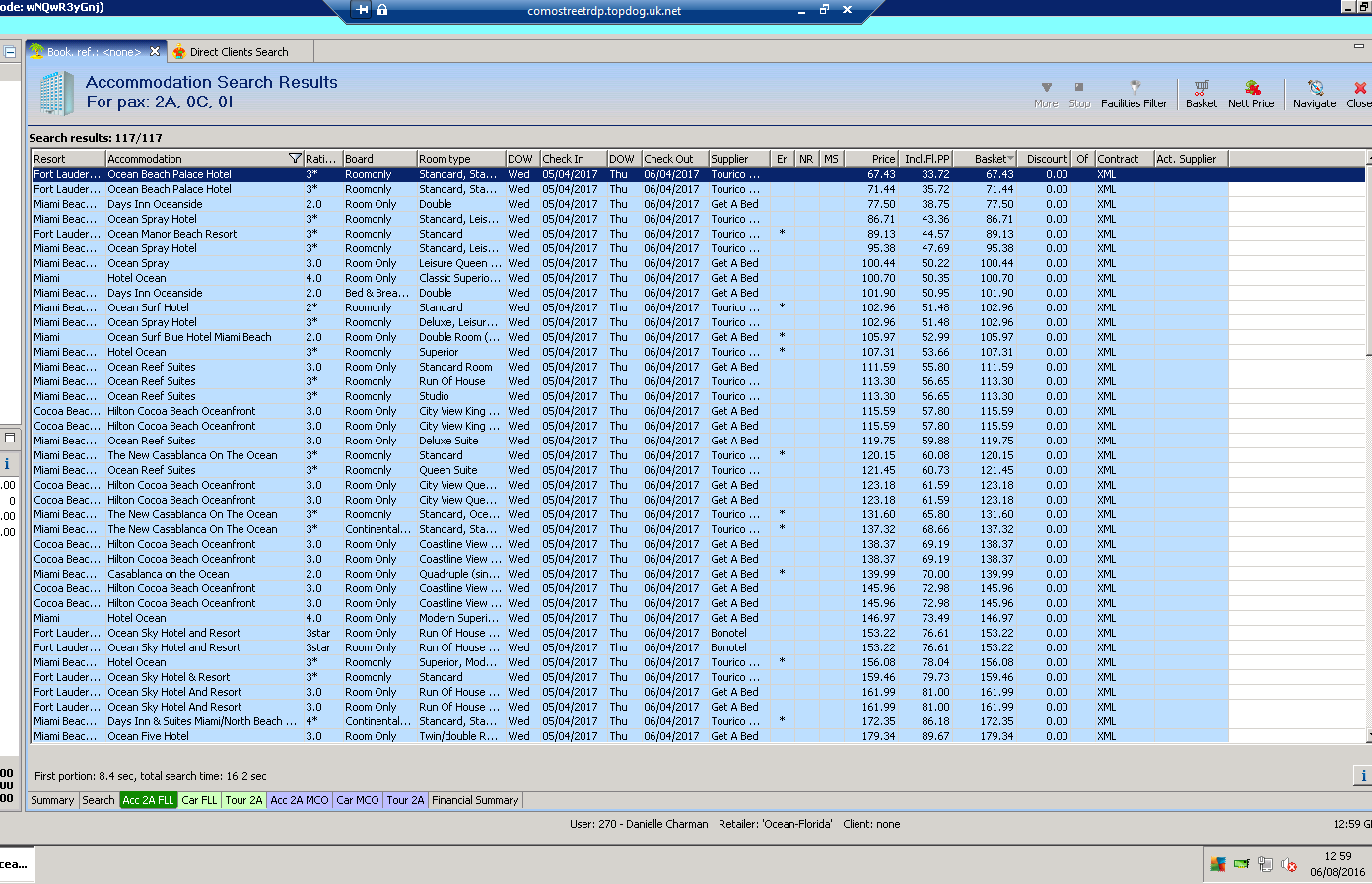Sort by the Discount column header
Viewport: 1372px width, 884px height.
1044,158
